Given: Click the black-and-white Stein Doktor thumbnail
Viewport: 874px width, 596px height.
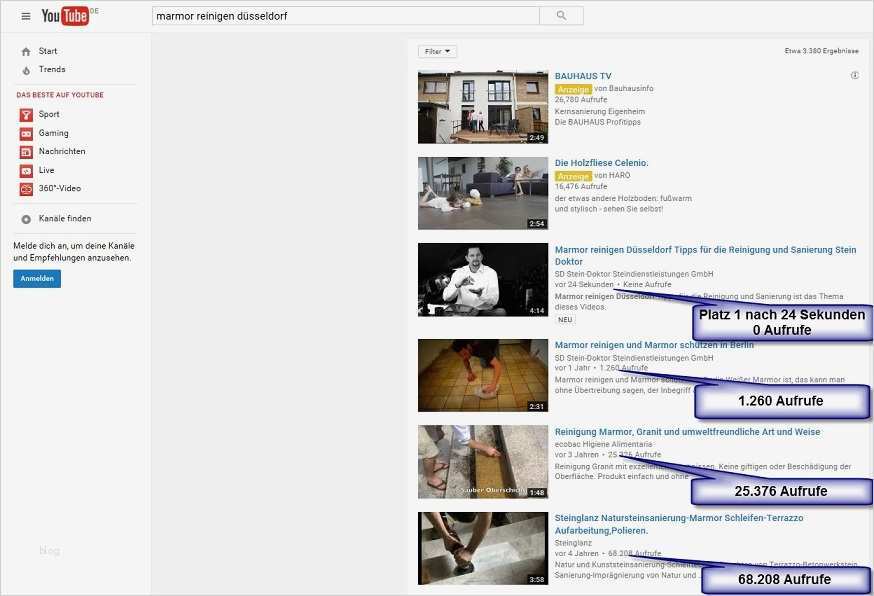Looking at the screenshot, I should [483, 280].
